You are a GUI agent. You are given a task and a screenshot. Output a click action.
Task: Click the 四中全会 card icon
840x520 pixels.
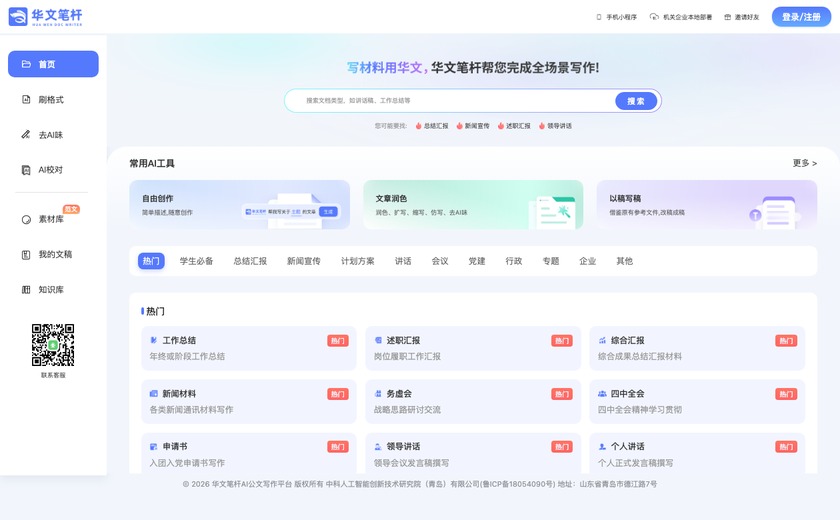602,394
